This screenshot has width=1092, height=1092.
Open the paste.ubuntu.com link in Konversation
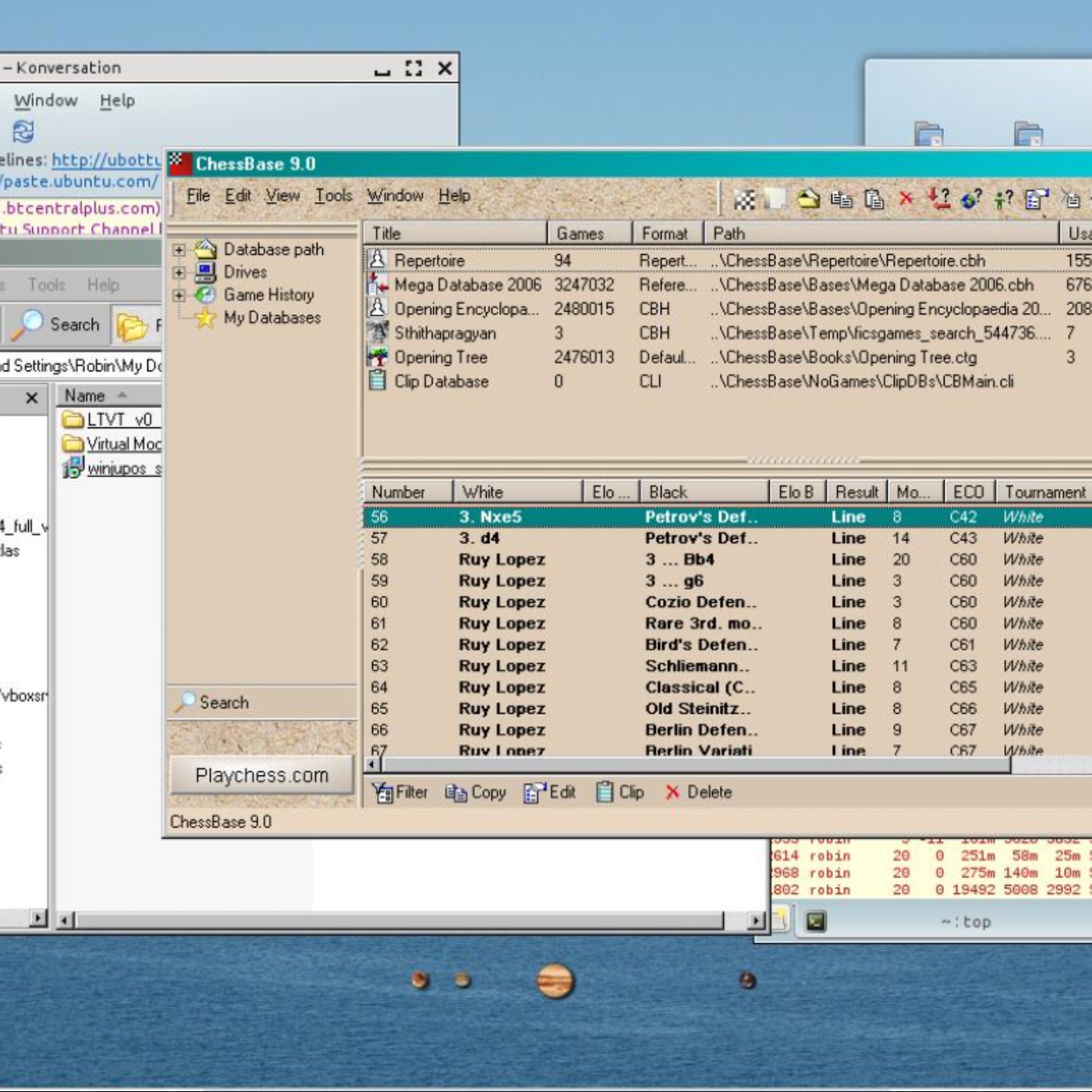click(x=79, y=182)
